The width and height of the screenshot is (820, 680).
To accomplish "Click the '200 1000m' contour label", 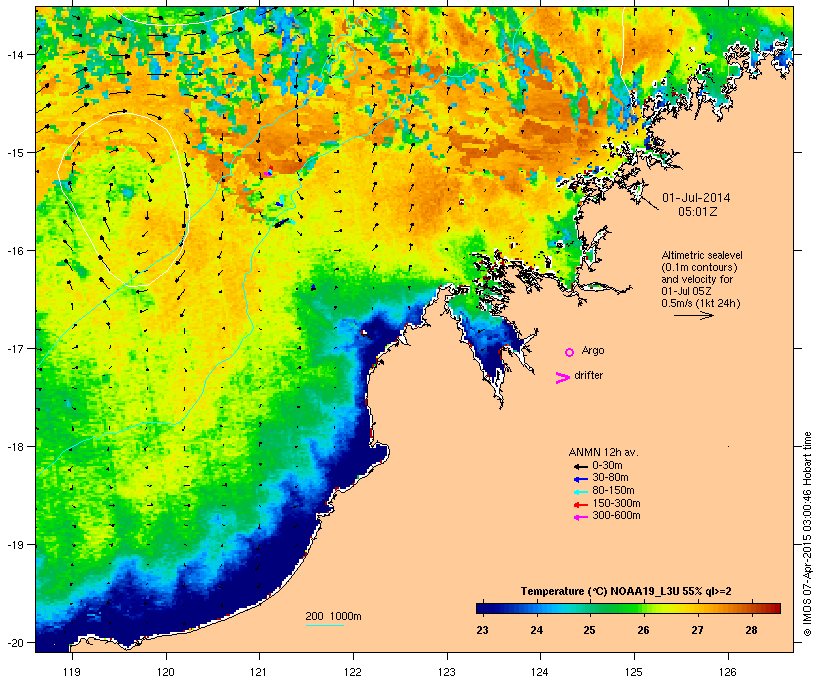I will [x=333, y=616].
